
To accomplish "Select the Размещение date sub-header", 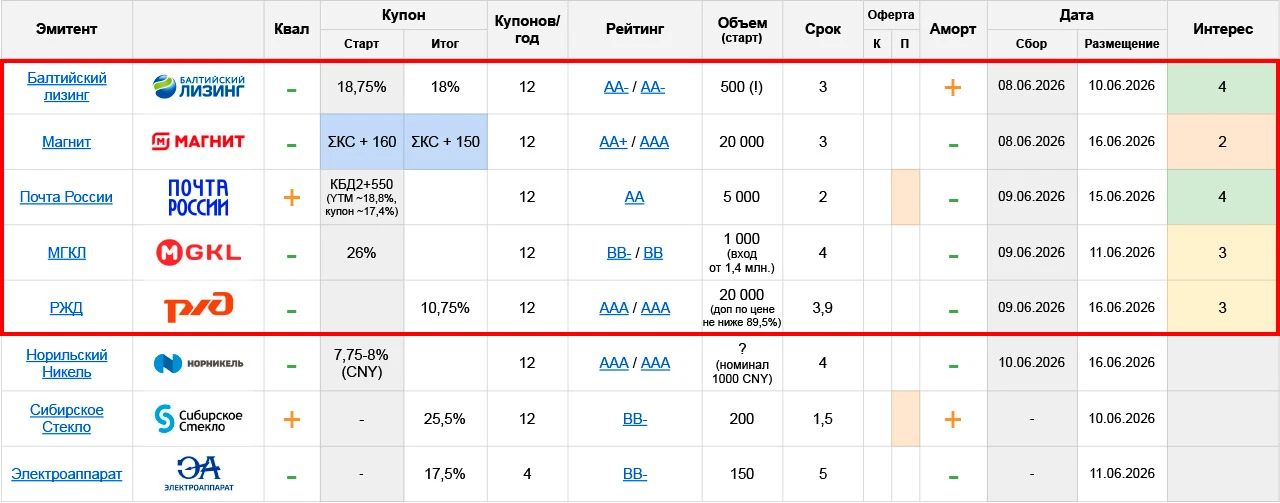I will click(x=1122, y=44).
